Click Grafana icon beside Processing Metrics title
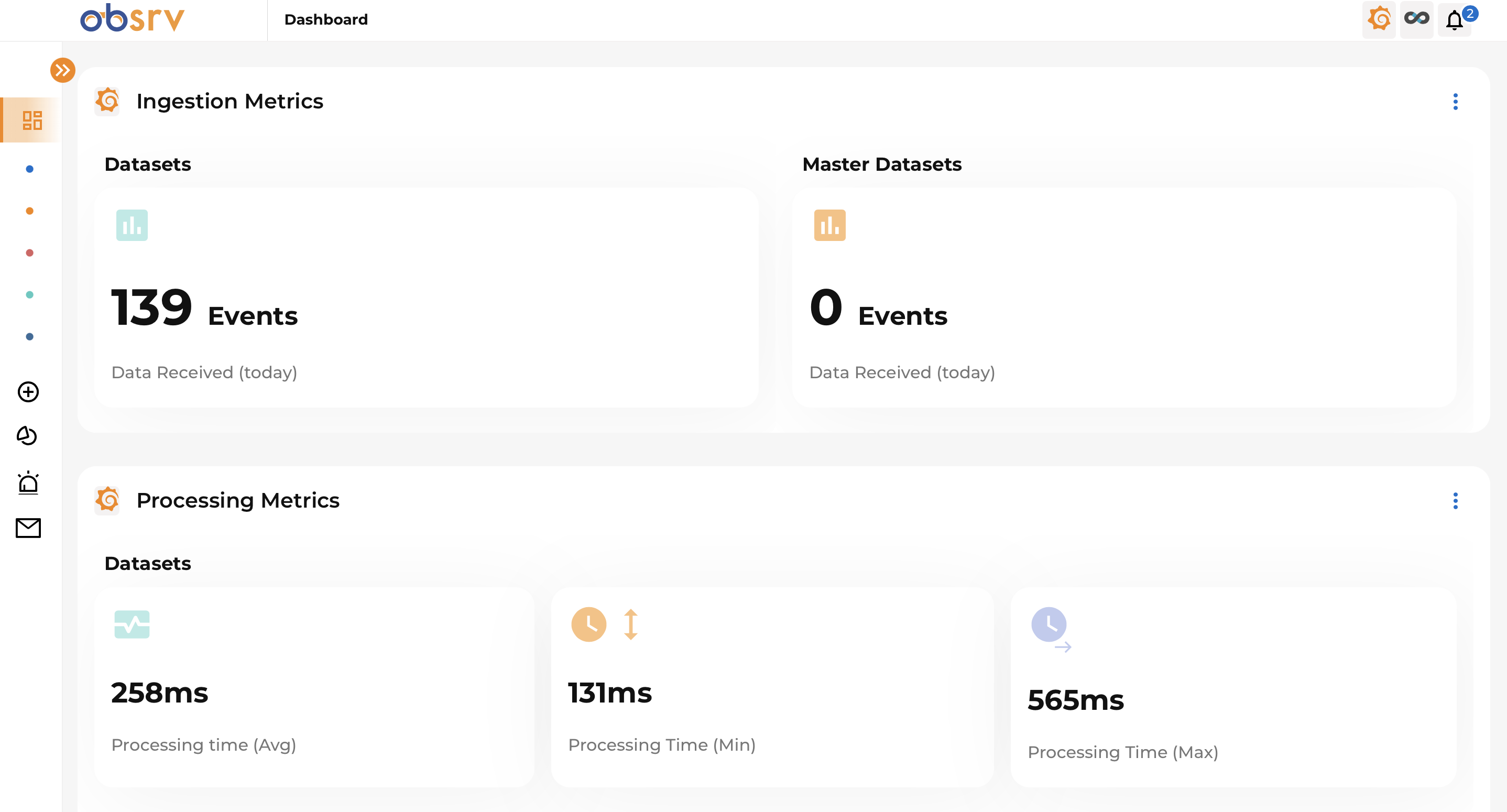This screenshot has height=812, width=1507. (x=107, y=500)
